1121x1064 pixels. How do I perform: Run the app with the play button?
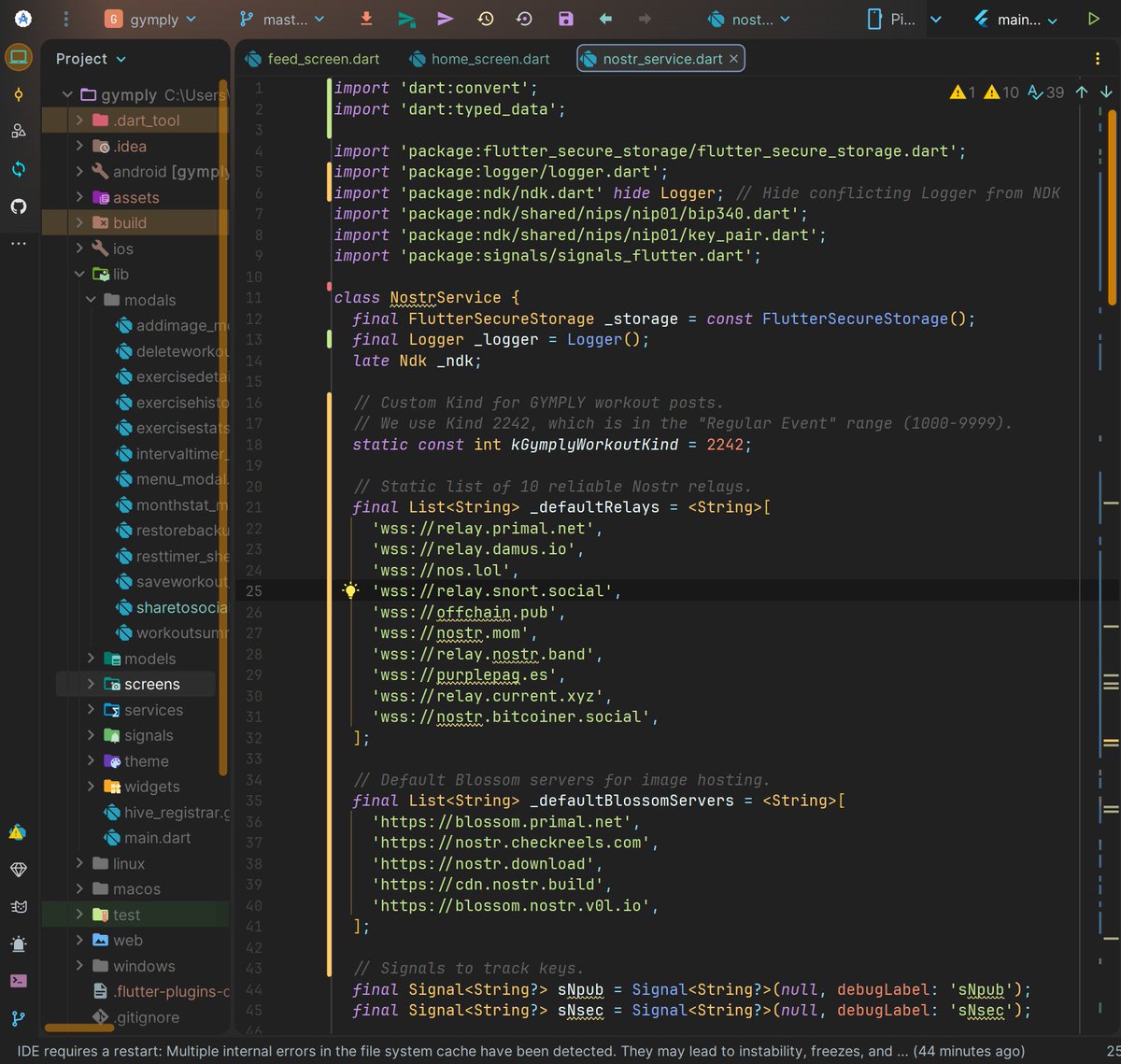point(1093,19)
